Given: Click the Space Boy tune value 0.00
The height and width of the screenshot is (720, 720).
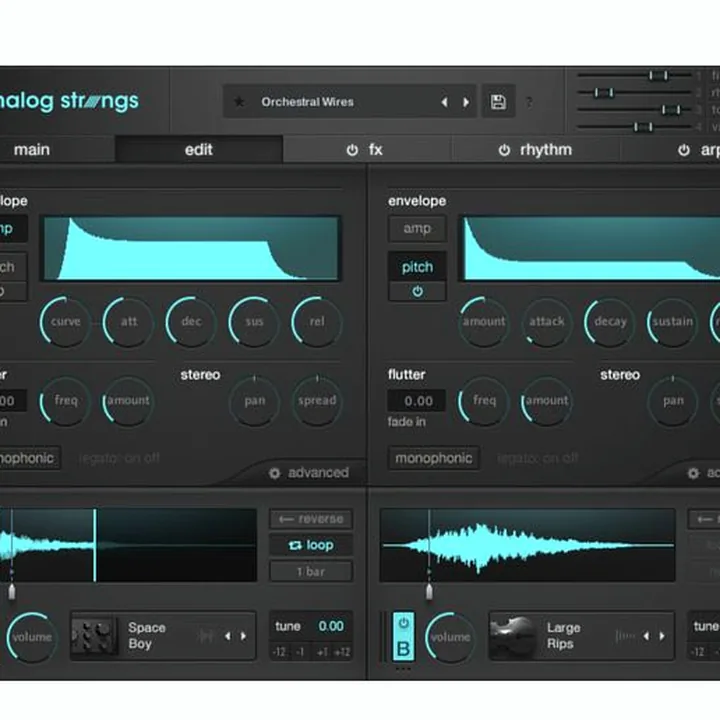Looking at the screenshot, I should coord(331,626).
